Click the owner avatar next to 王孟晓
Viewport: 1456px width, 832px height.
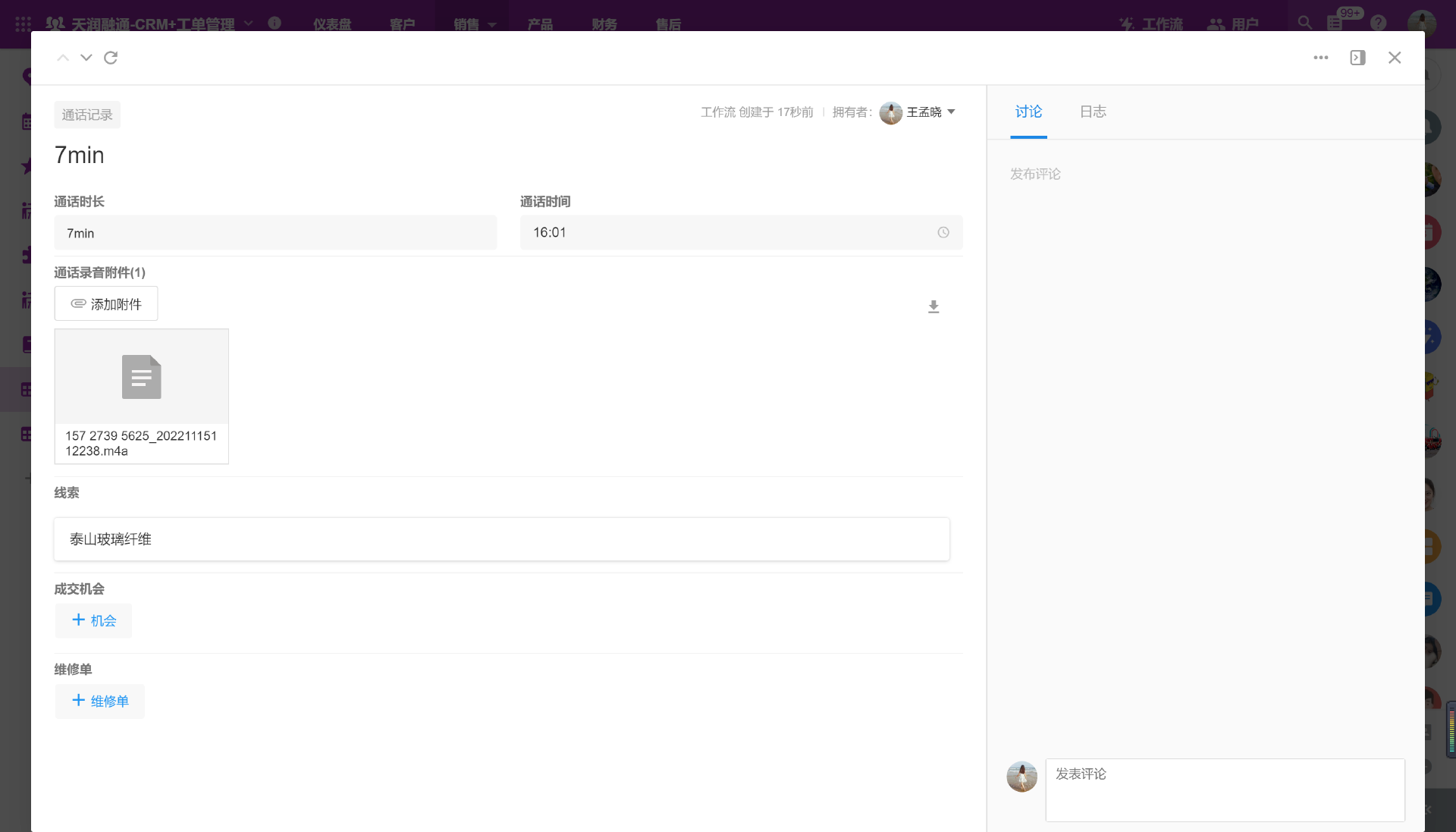tap(891, 113)
